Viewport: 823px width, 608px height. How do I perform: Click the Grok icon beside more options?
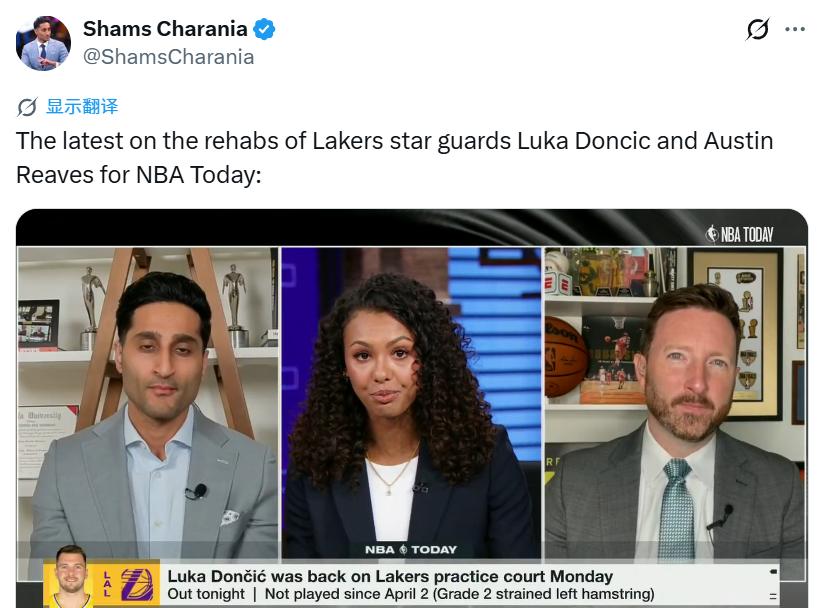(x=757, y=29)
